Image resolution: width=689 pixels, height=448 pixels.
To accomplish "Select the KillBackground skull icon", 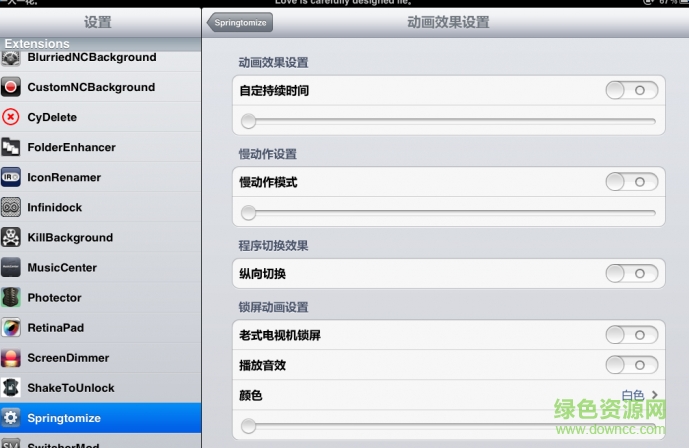I will click(11, 237).
